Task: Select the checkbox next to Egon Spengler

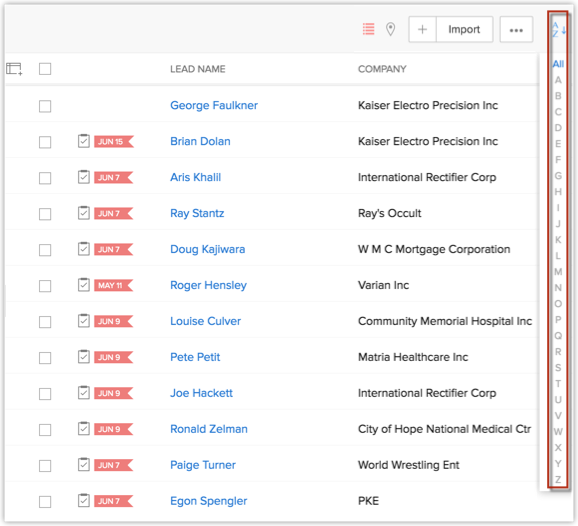Action: coord(45,502)
